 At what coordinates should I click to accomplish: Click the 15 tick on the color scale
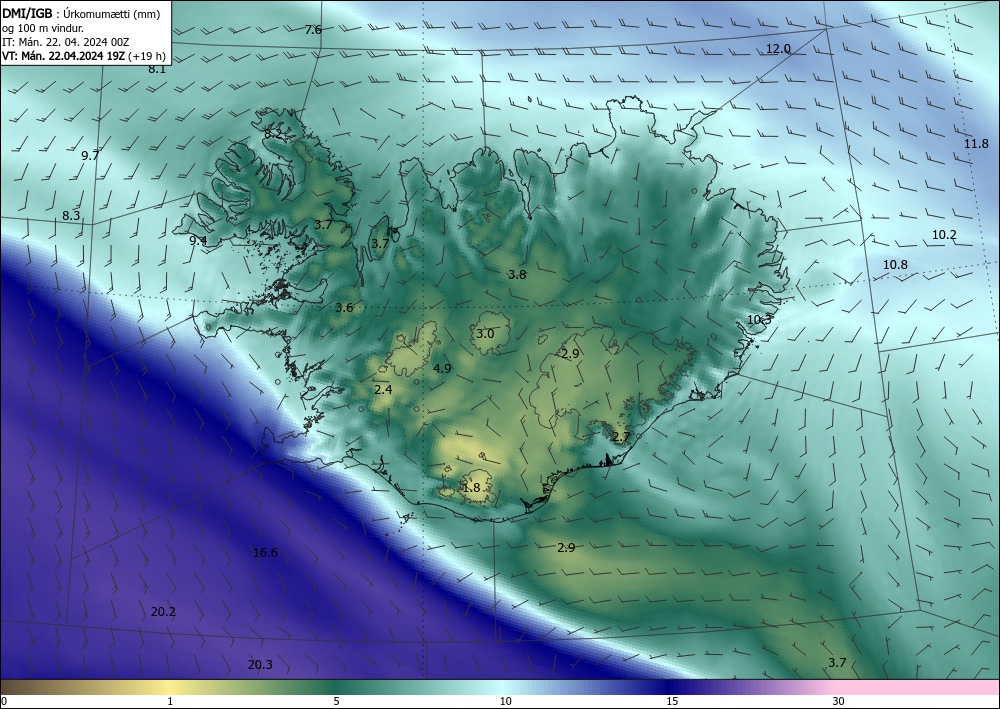coord(672,701)
